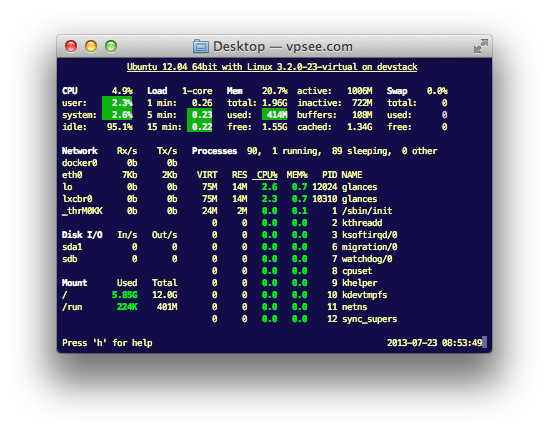The image size is (549, 432).
Task: Click the cached value 1.34G
Action: pos(360,127)
